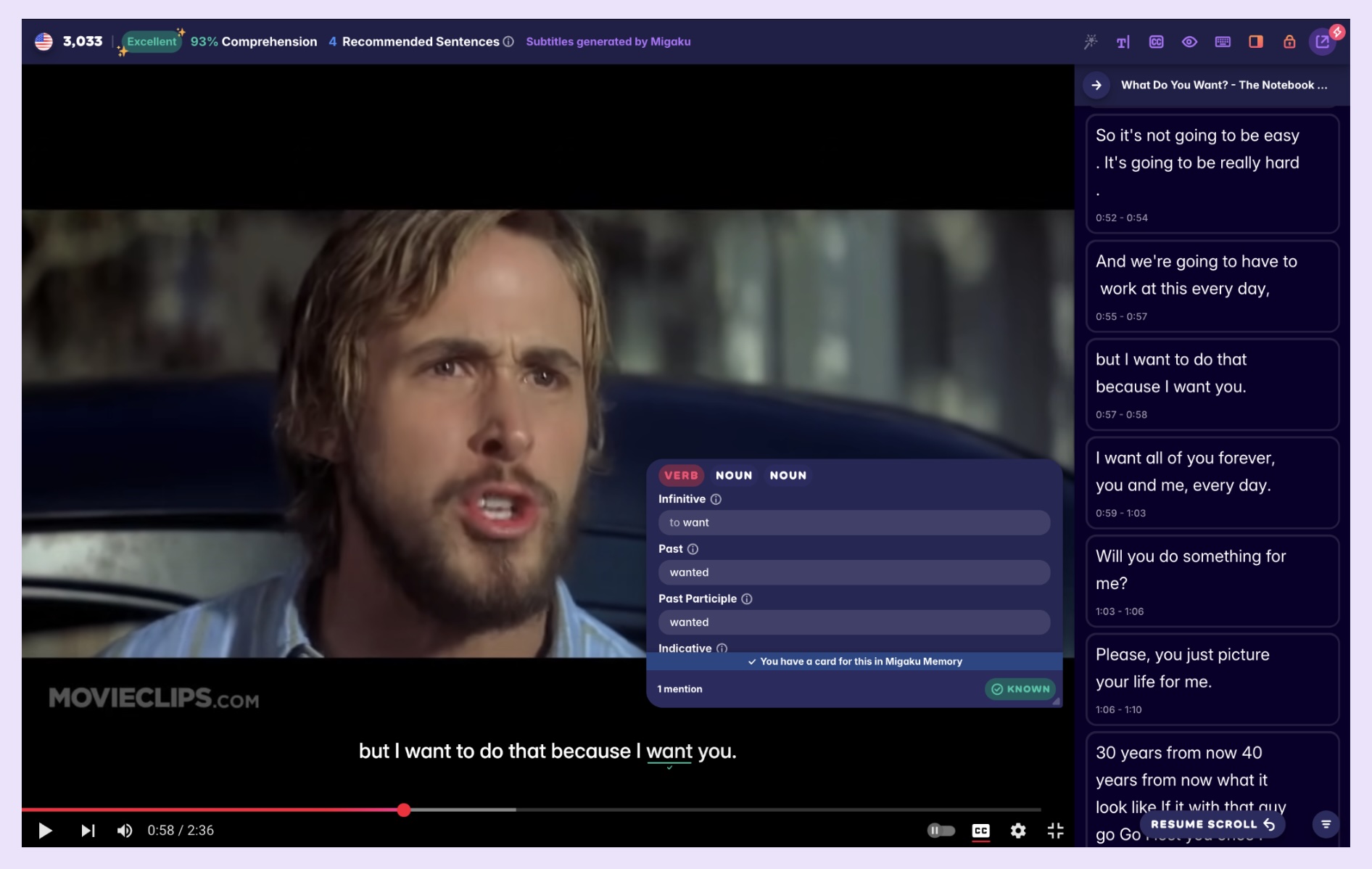The width and height of the screenshot is (1372, 869).
Task: Jump to '30 years from now 40' subtitle
Action: coord(1212,791)
